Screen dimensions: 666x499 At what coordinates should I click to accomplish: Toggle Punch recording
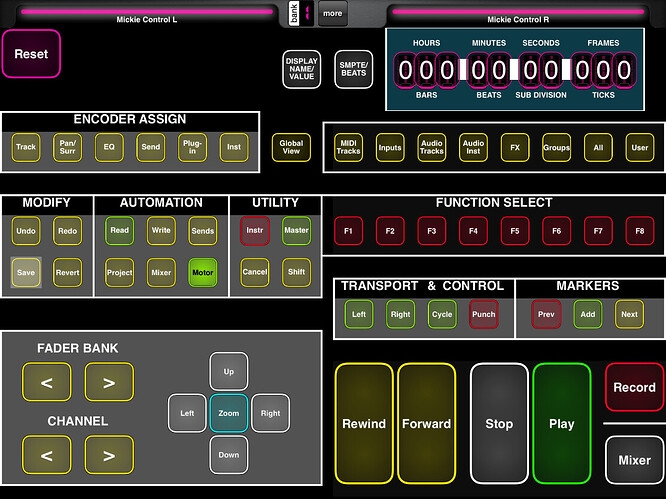click(484, 314)
